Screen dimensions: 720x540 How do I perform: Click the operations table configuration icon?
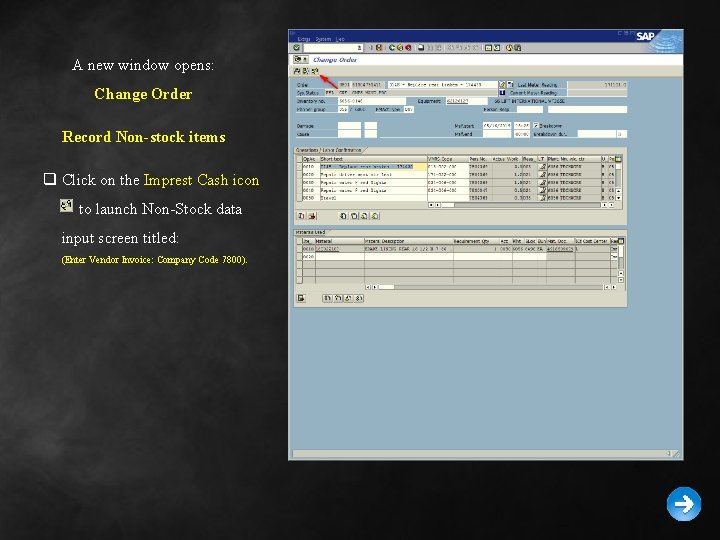(x=619, y=159)
